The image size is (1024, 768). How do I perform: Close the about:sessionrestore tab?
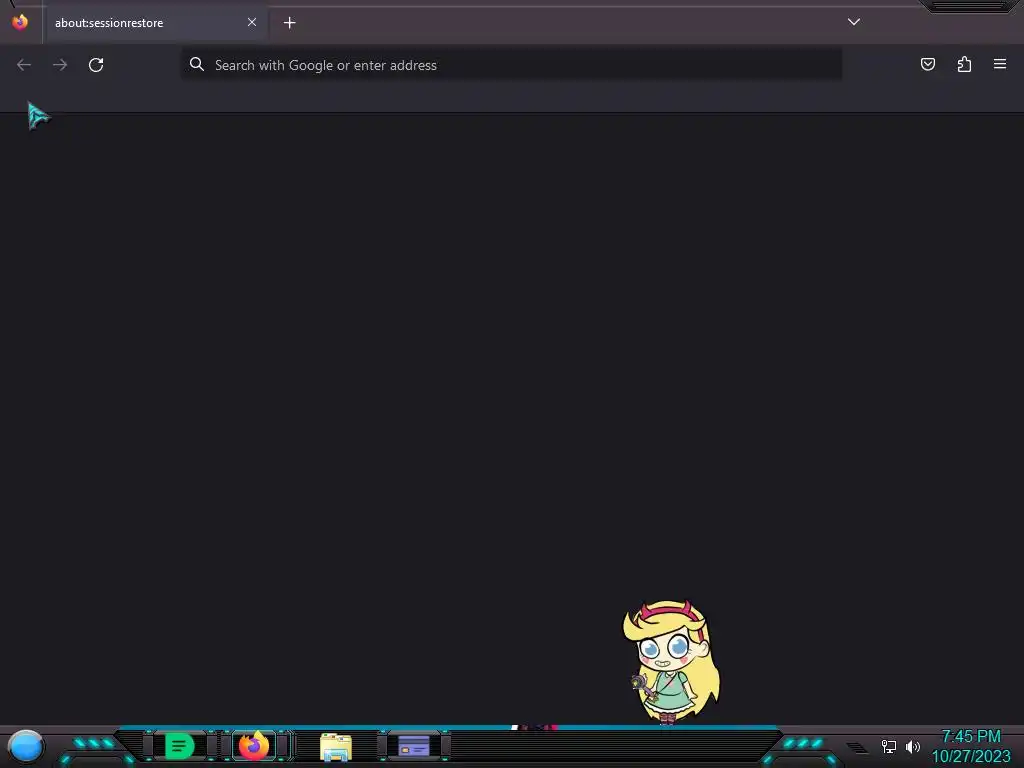[251, 22]
